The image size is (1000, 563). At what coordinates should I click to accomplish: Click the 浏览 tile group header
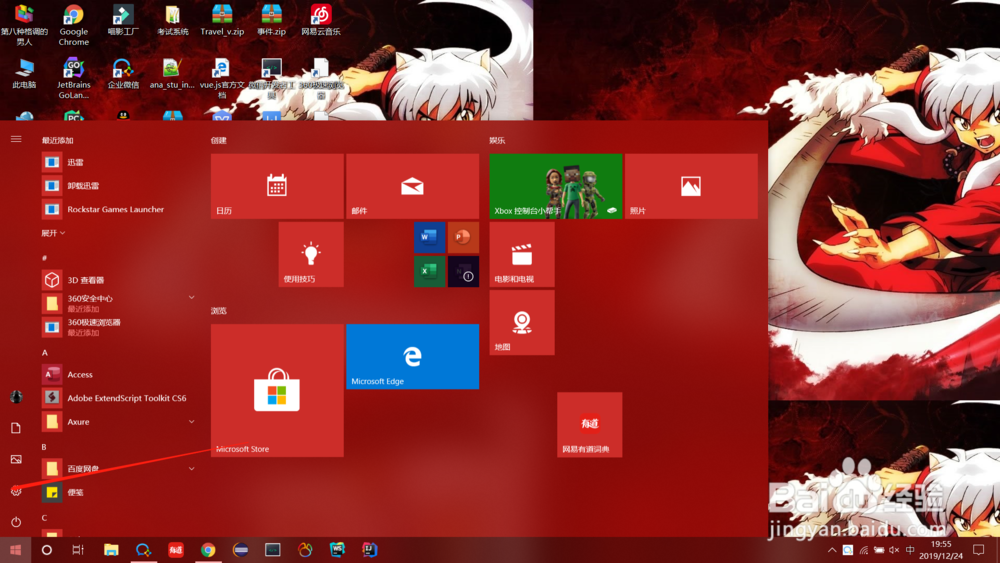219,311
